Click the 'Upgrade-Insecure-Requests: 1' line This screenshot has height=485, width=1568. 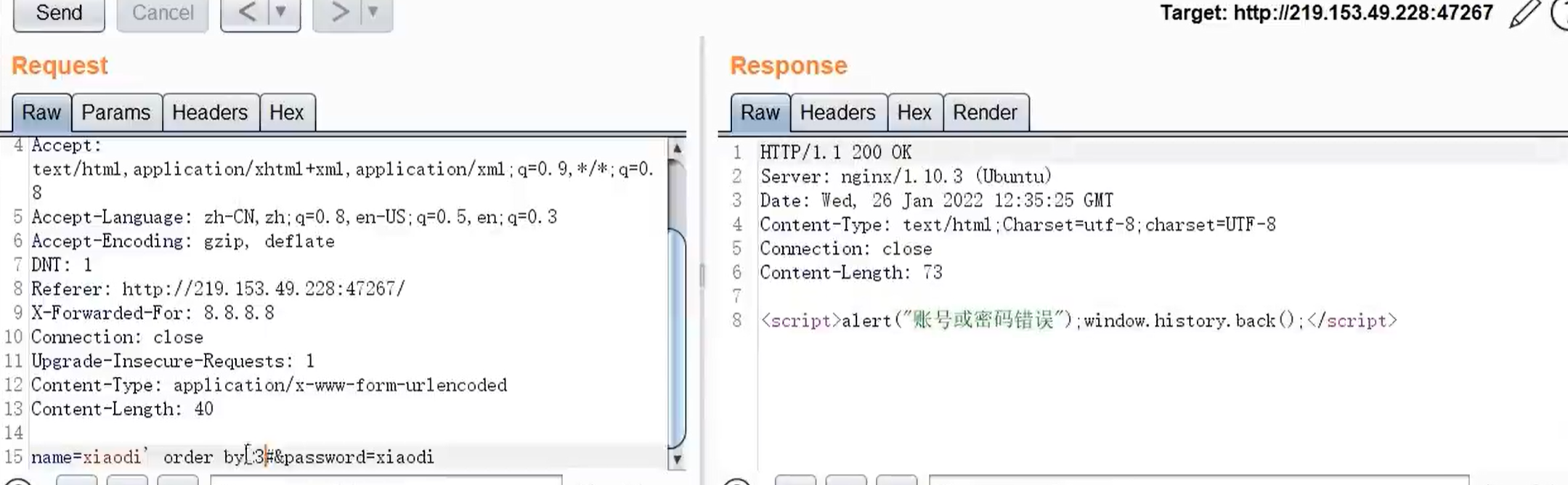(x=173, y=361)
